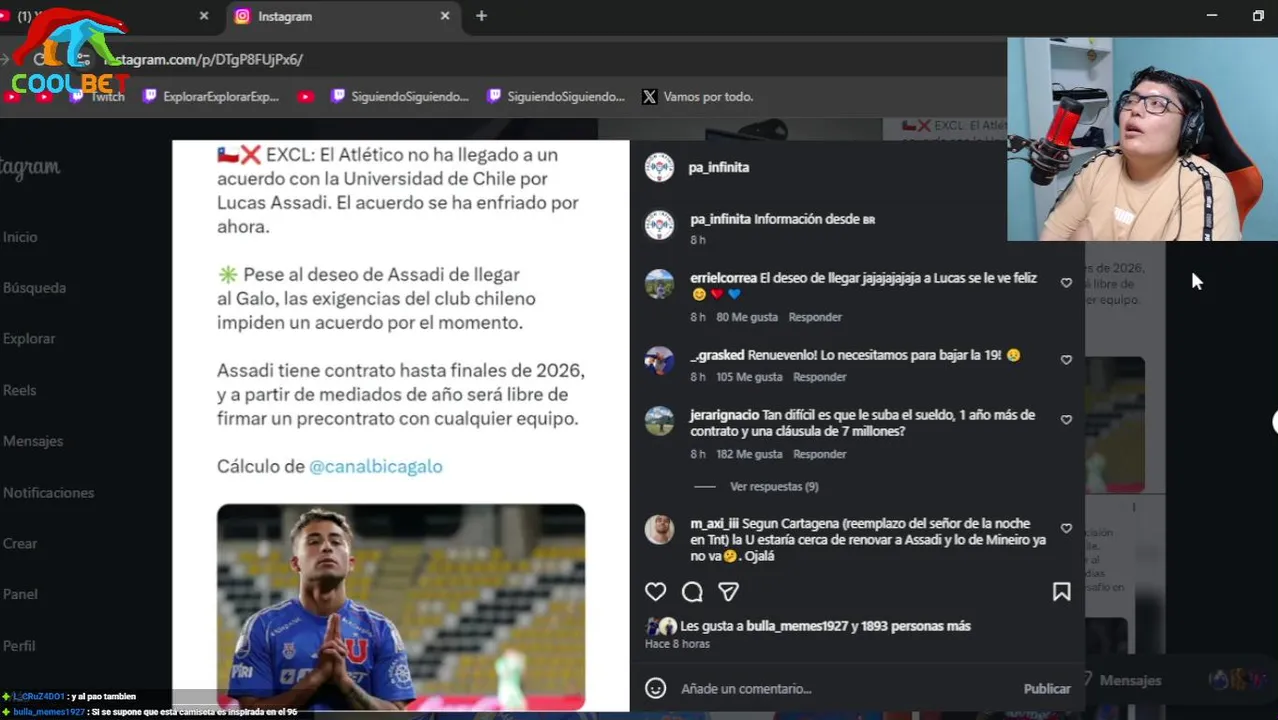Open pa_infinita profile avatar in post header
1278x720 pixels.
(x=659, y=167)
